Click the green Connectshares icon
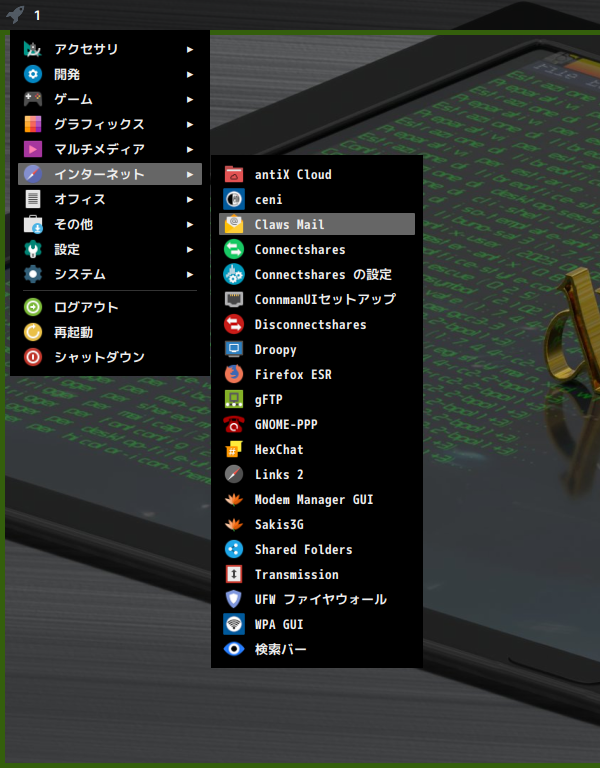Viewport: 600px width, 768px height. coord(234,249)
